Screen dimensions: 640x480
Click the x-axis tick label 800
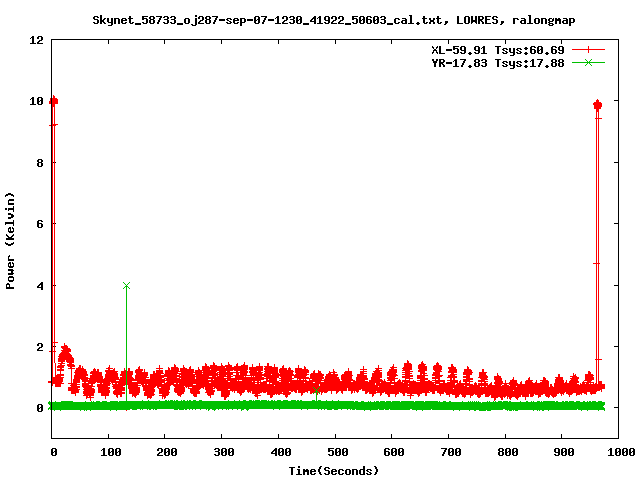pos(507,452)
